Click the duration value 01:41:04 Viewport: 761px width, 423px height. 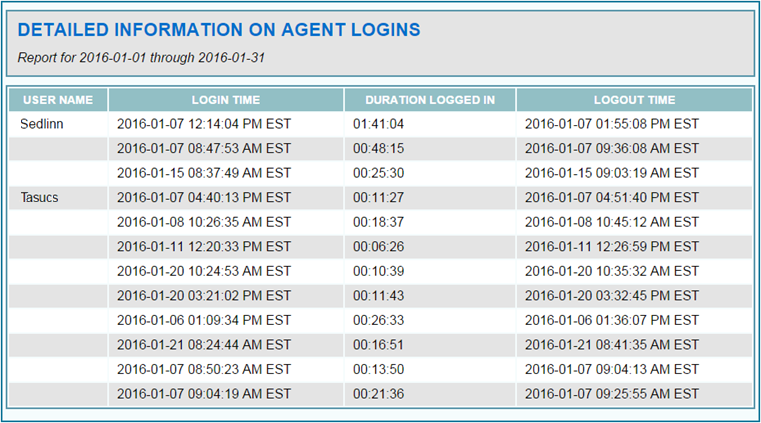pos(378,124)
